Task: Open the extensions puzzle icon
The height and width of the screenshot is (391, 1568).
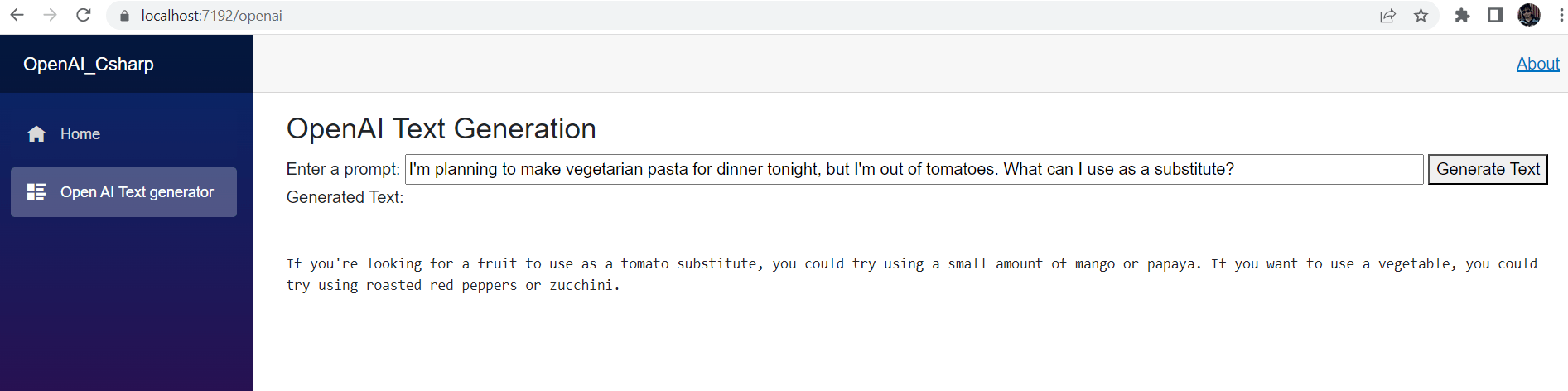Action: [x=1462, y=16]
